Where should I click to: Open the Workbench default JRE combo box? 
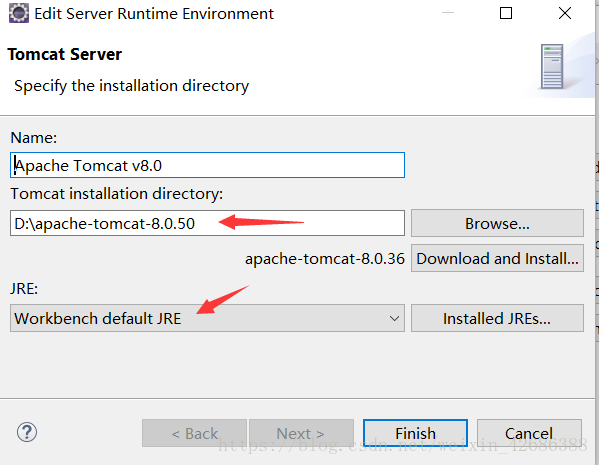tap(207, 318)
